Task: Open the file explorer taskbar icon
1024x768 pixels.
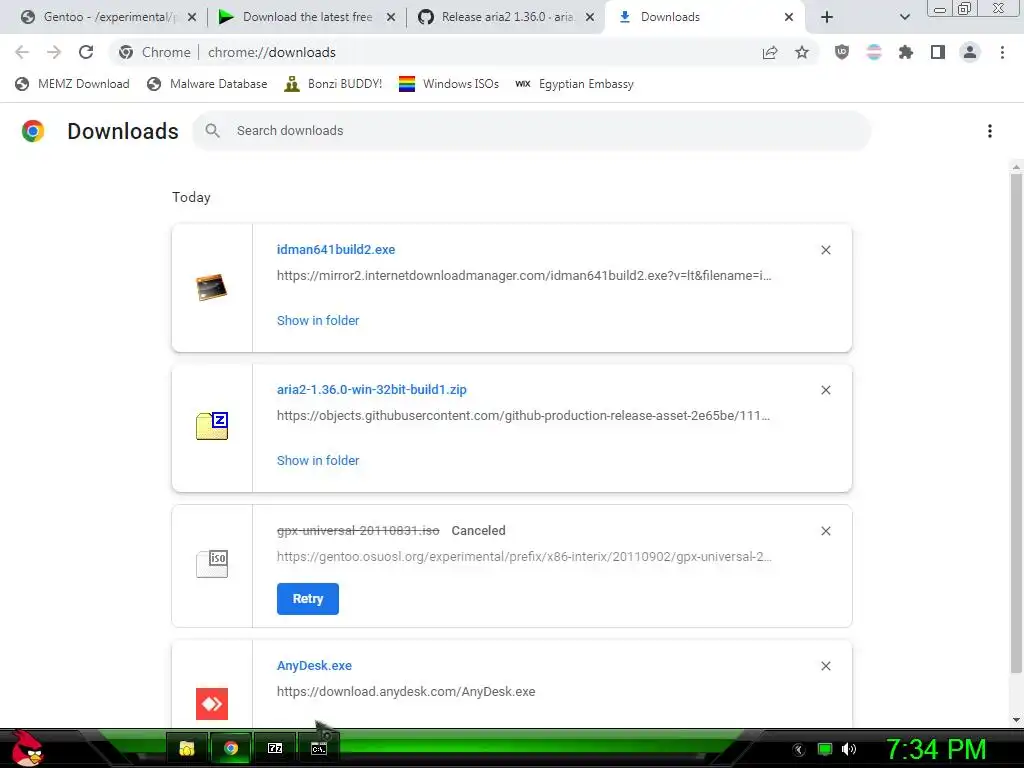Action: pyautogui.click(x=187, y=748)
